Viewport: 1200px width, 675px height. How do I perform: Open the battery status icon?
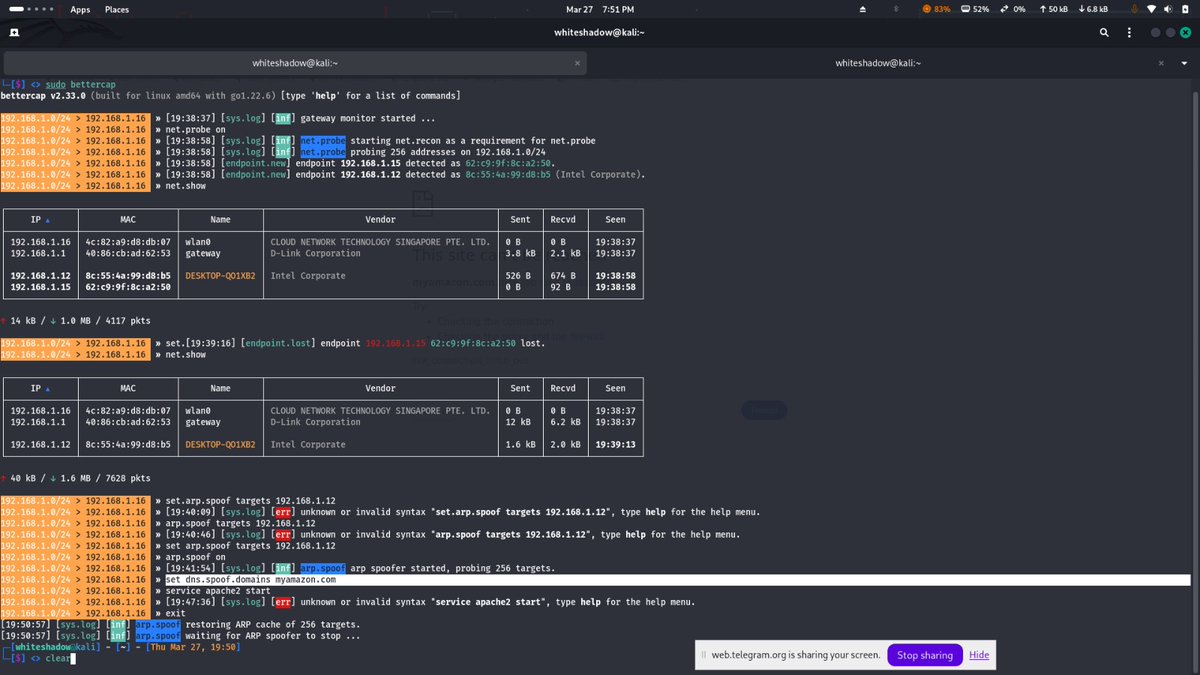[1187, 9]
